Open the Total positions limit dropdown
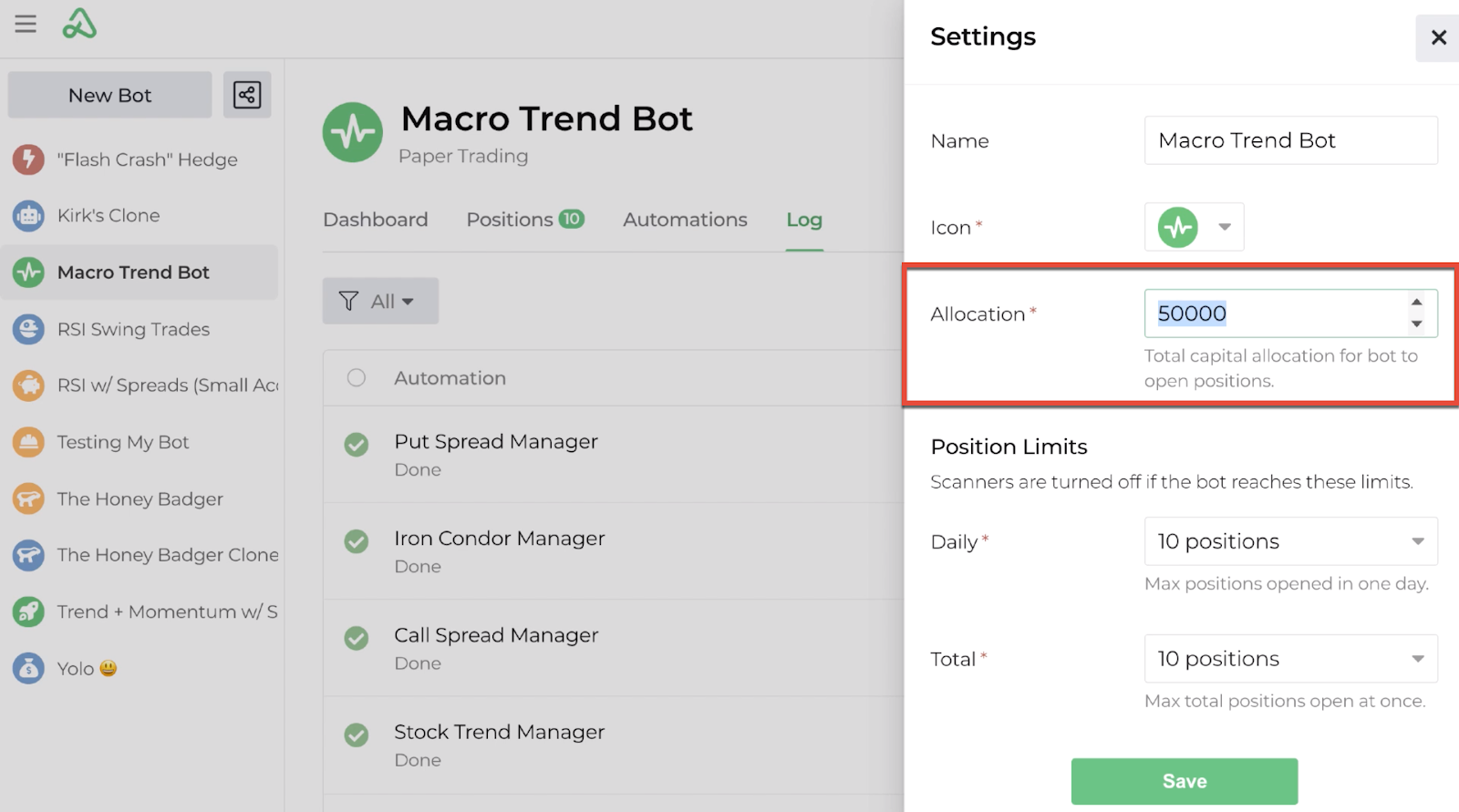1459x812 pixels. [1291, 658]
